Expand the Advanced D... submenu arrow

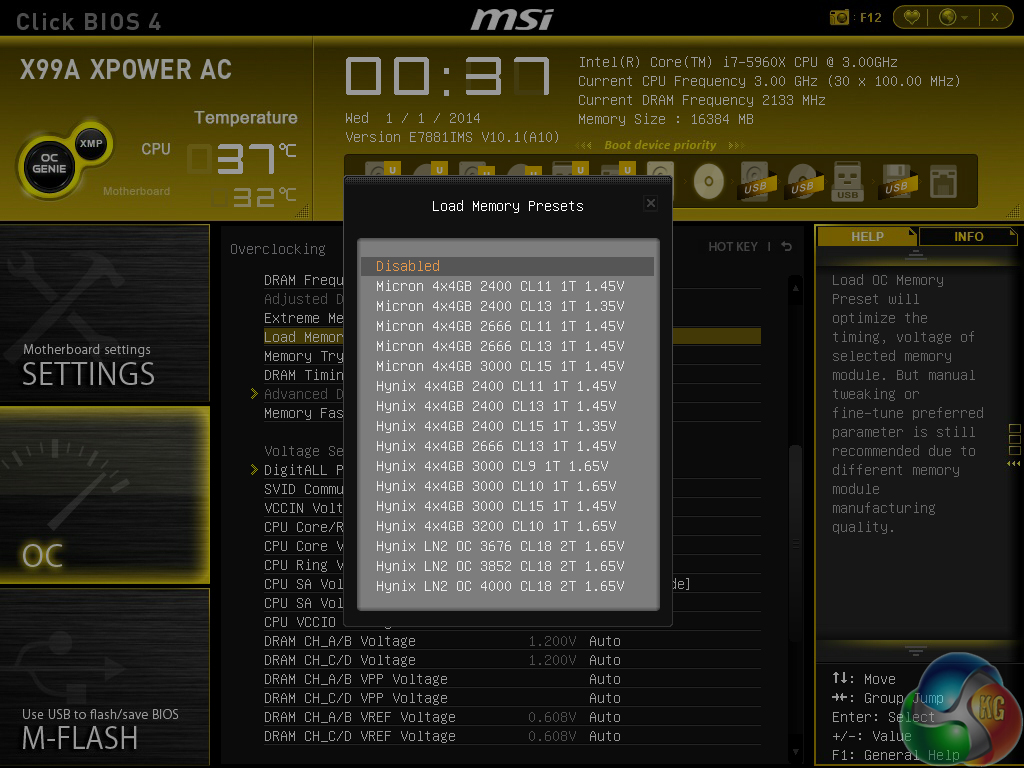pyautogui.click(x=255, y=394)
